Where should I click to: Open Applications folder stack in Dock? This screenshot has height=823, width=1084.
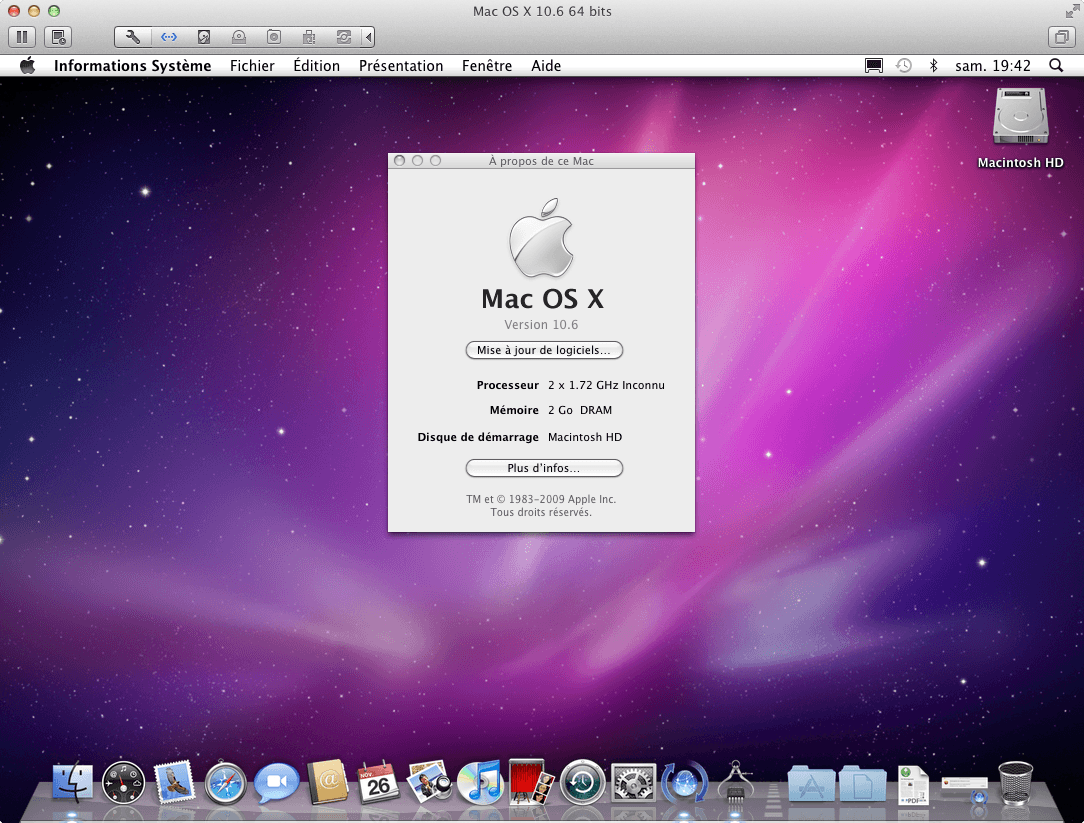[x=810, y=783]
